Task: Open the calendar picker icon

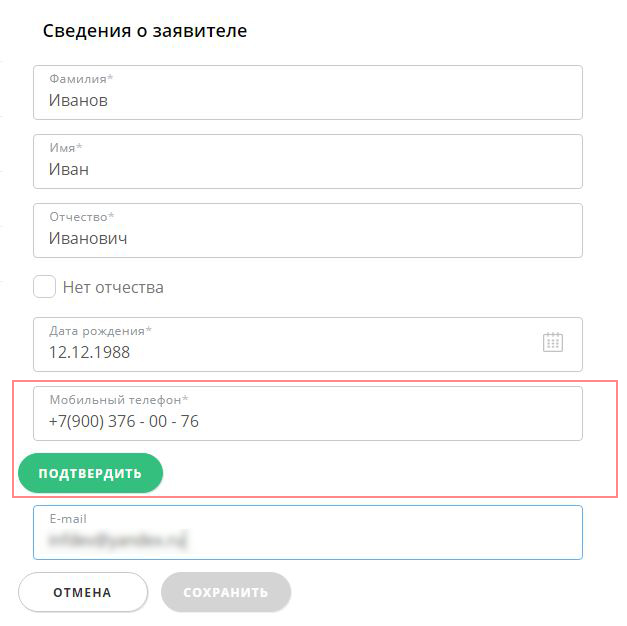Action: [553, 342]
